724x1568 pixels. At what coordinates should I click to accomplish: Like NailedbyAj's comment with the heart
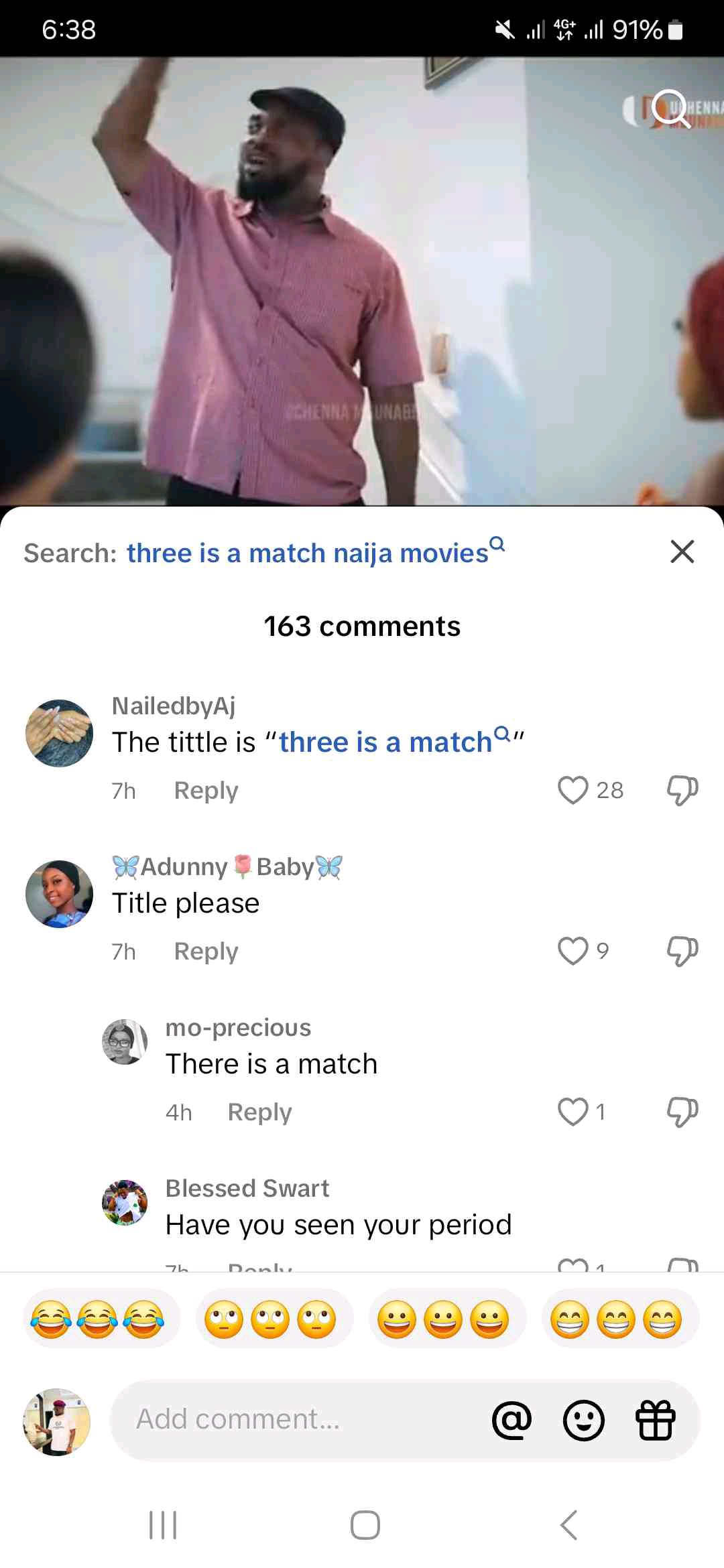(x=572, y=790)
